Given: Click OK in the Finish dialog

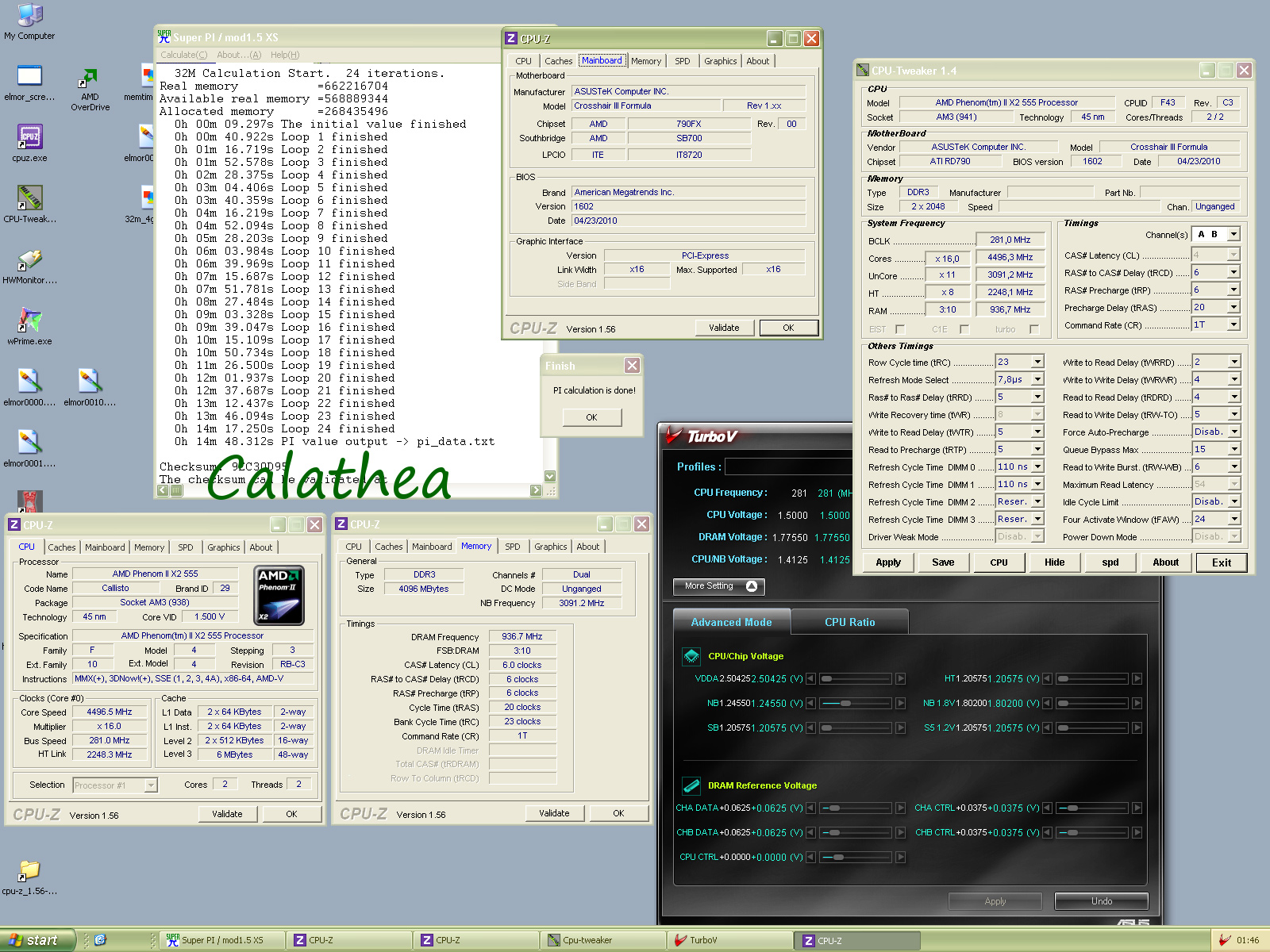Looking at the screenshot, I should click(x=591, y=417).
